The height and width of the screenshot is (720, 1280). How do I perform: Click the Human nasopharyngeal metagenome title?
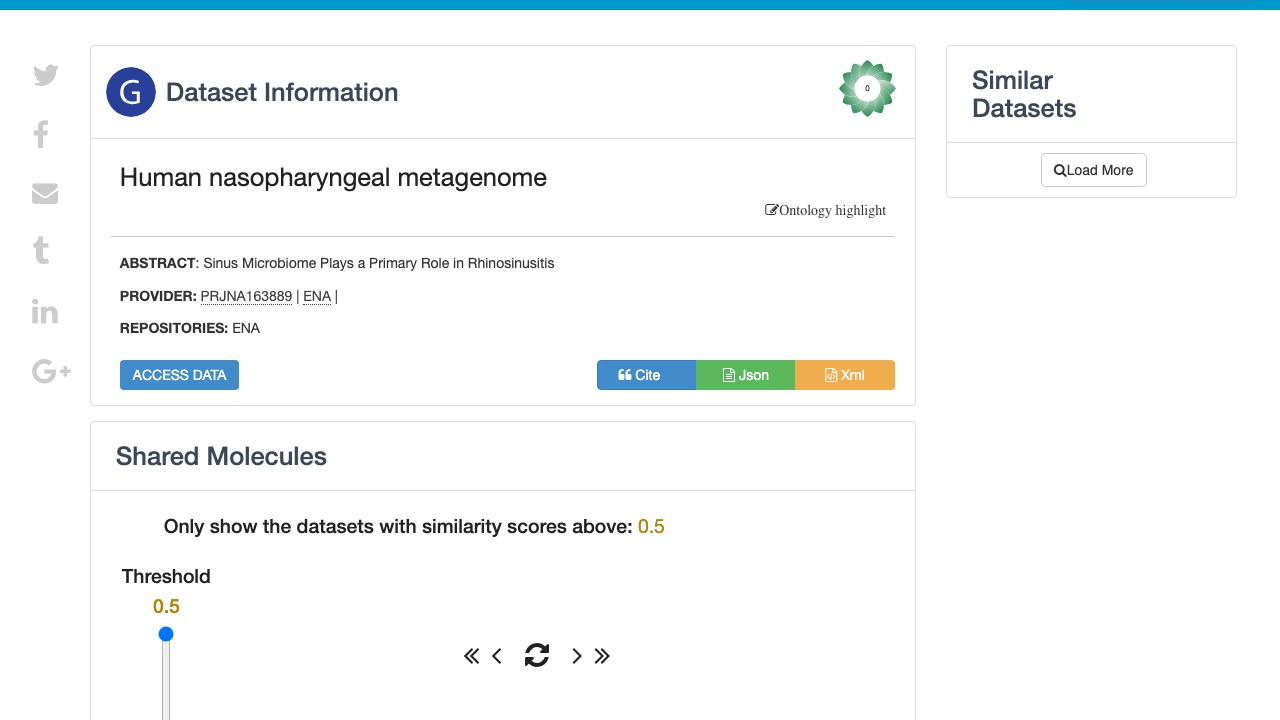coord(333,178)
